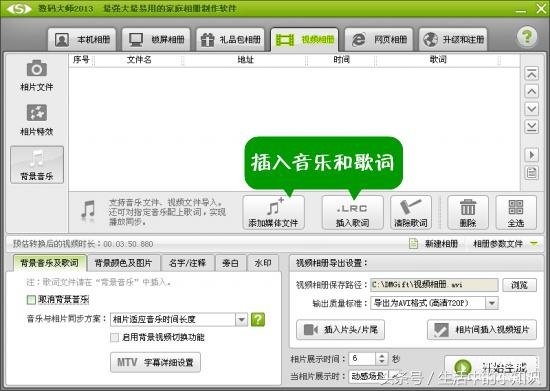Toggle the 取消背景音乐 checkbox
The height and width of the screenshot is (391, 550).
tap(31, 299)
